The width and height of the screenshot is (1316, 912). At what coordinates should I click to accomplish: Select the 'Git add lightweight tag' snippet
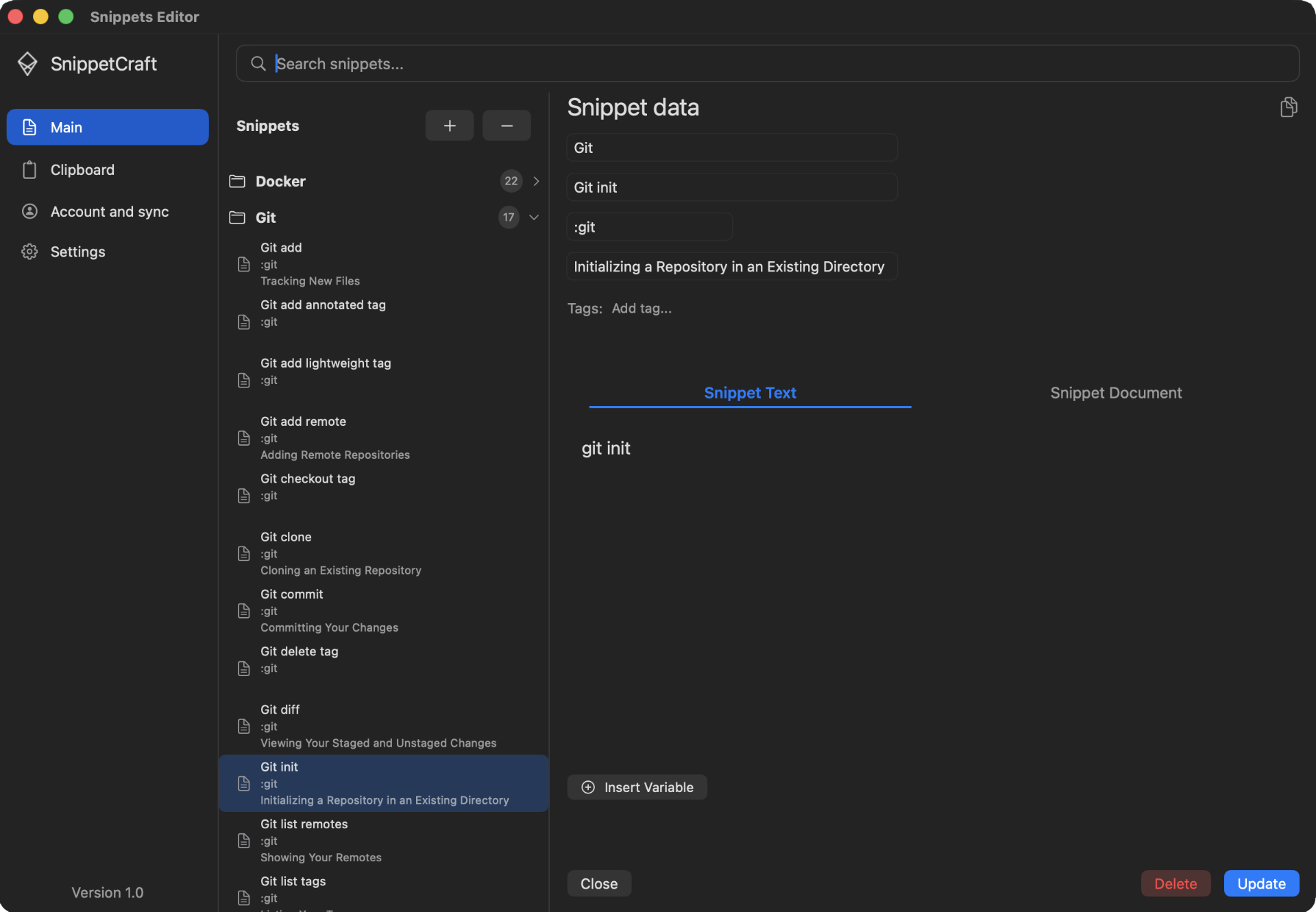(384, 380)
